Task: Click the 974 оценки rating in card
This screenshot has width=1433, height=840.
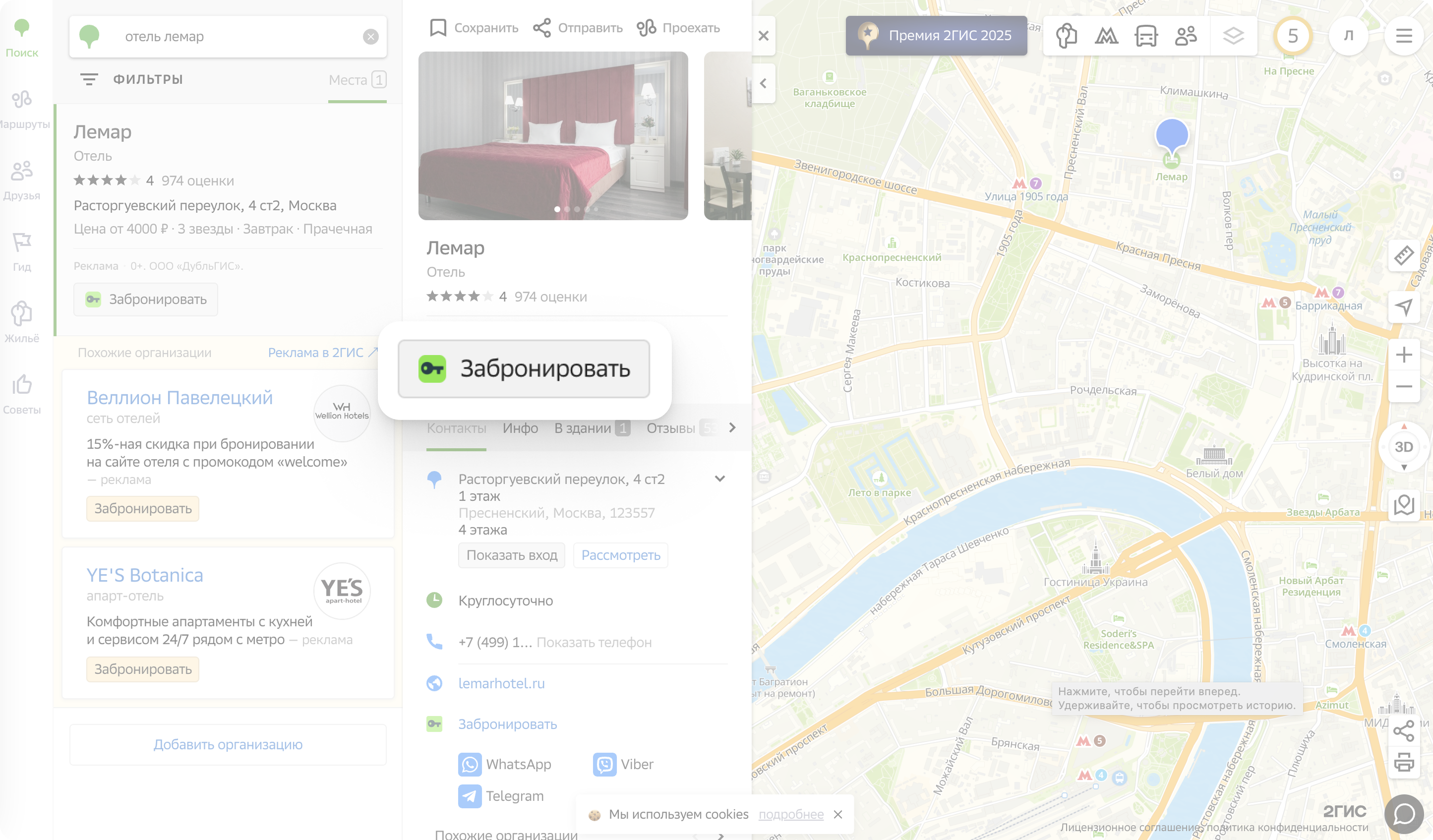Action: coord(550,297)
